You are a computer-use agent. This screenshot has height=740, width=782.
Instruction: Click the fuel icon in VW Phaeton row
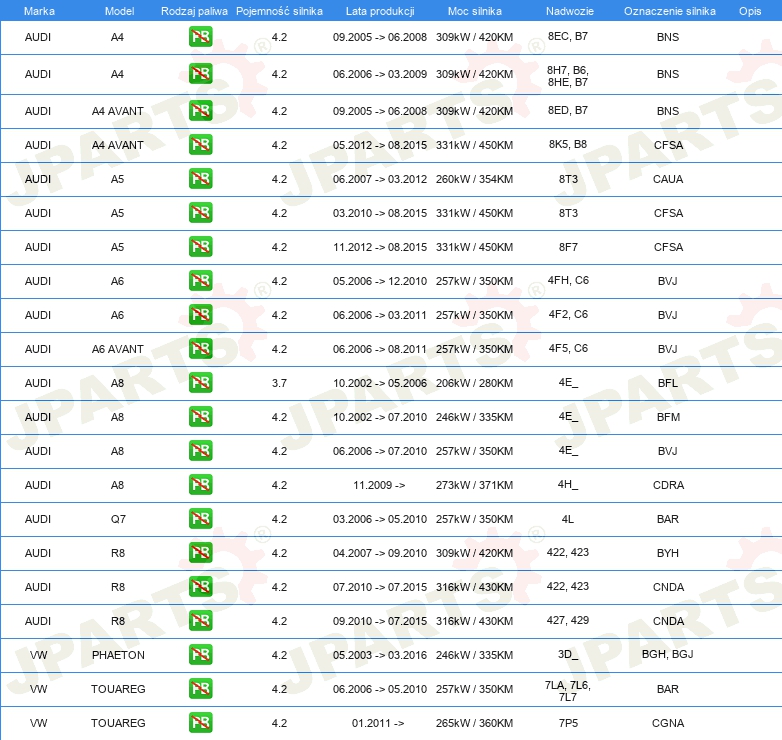click(x=200, y=655)
